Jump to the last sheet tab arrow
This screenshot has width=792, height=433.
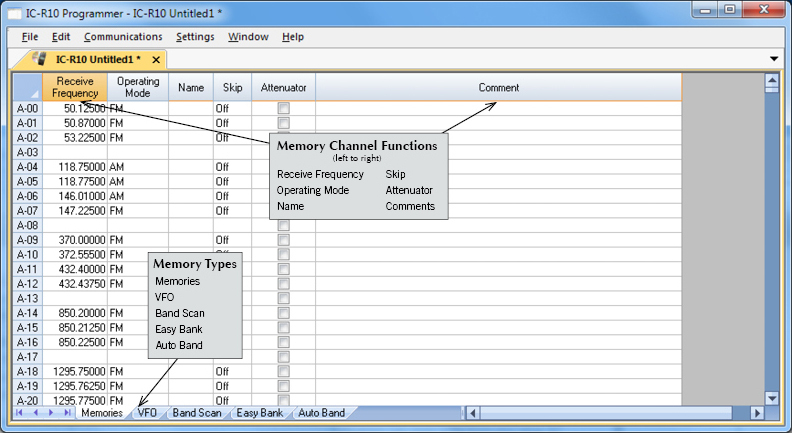point(67,413)
